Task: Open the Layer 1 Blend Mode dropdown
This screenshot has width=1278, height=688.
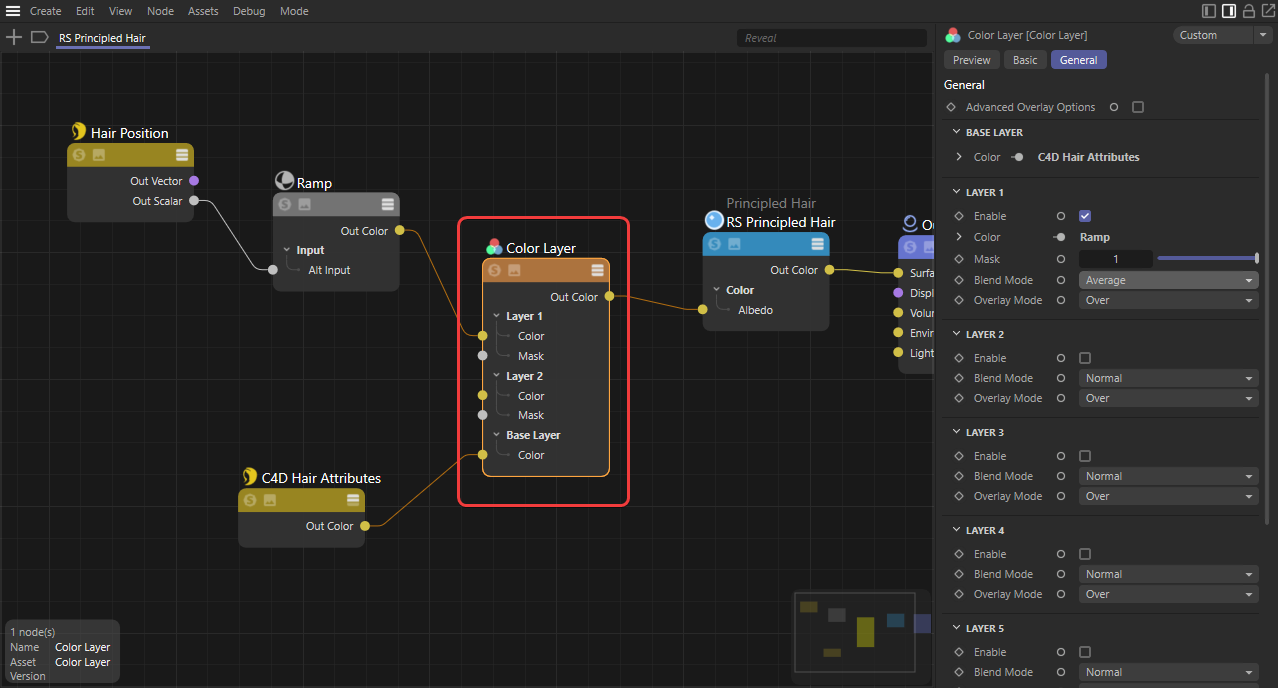Action: coord(1167,280)
